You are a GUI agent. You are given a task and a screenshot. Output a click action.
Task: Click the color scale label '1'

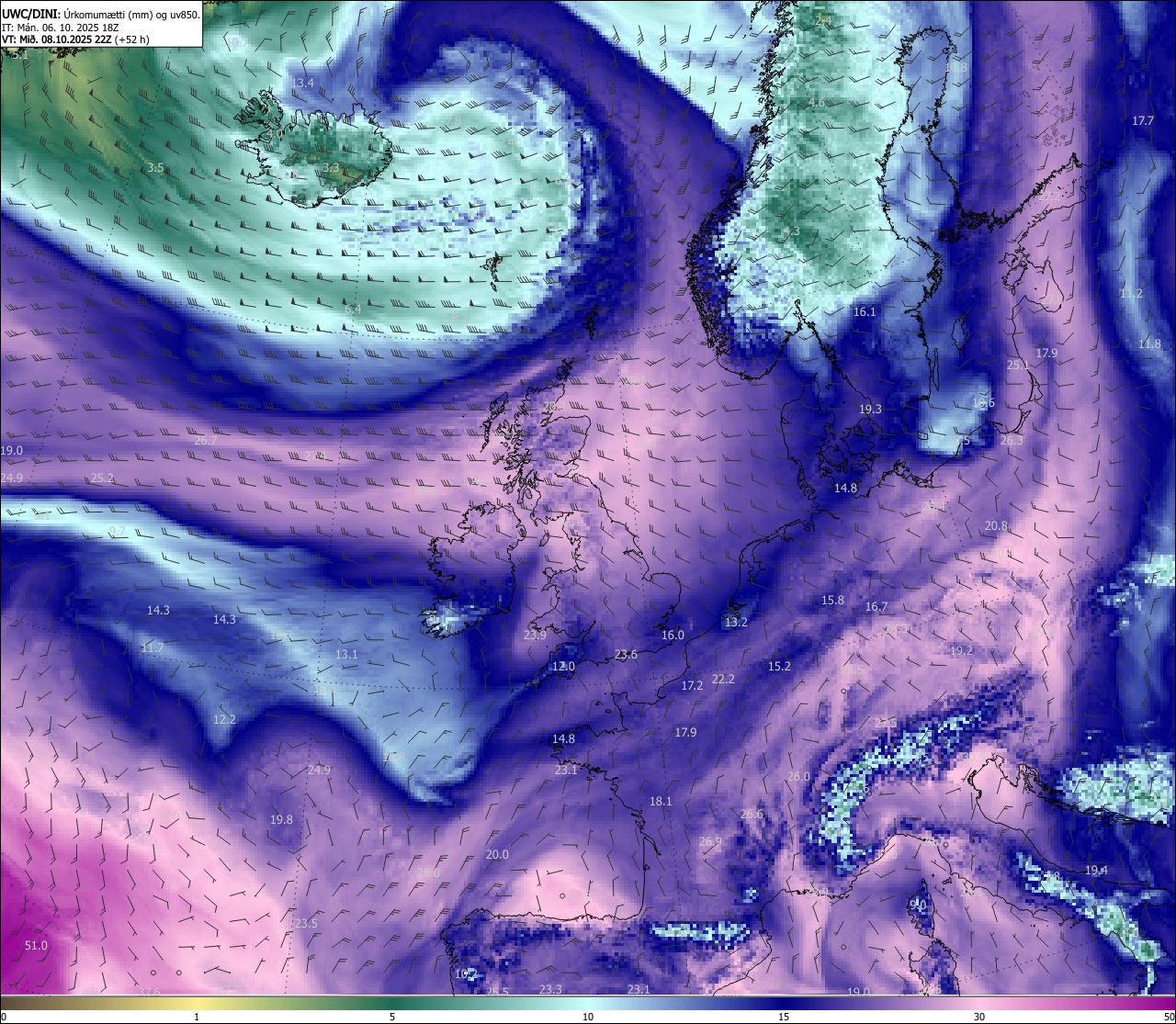pos(197,1017)
